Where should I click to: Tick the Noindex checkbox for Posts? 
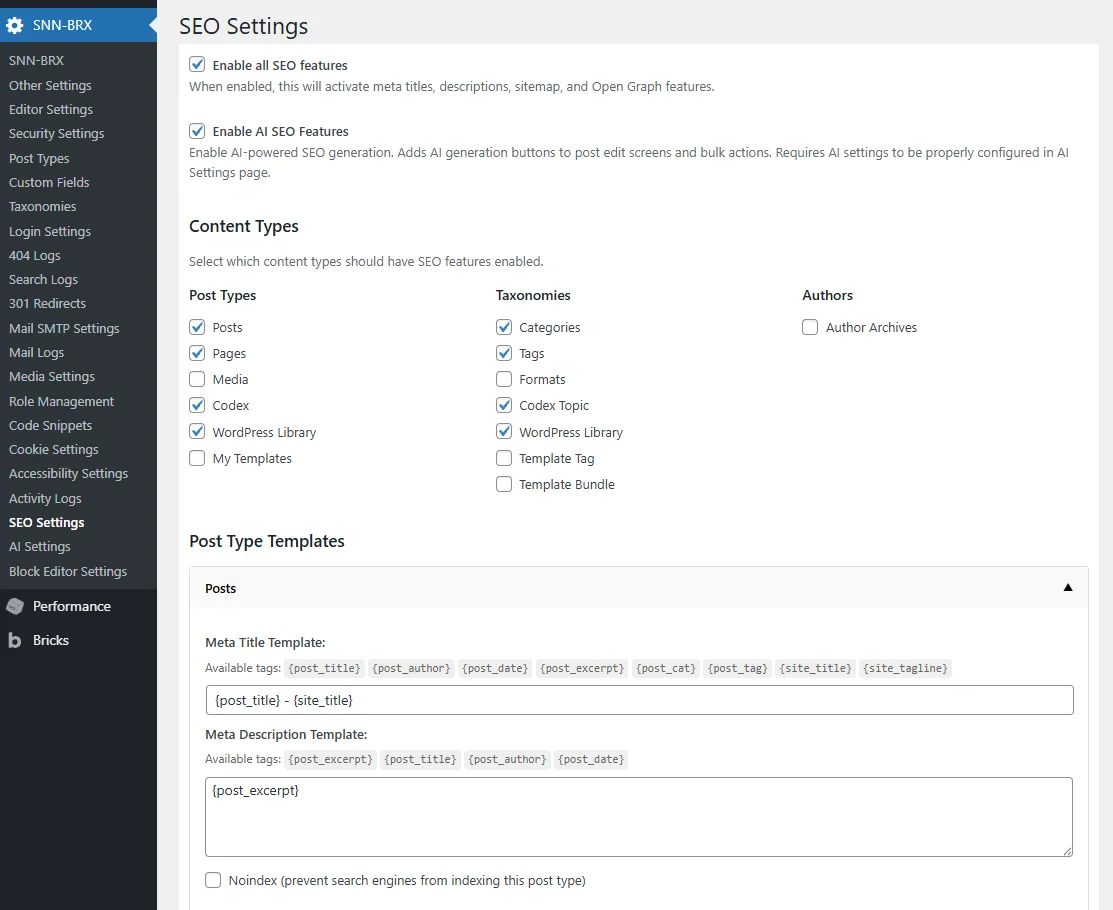pyautogui.click(x=213, y=880)
